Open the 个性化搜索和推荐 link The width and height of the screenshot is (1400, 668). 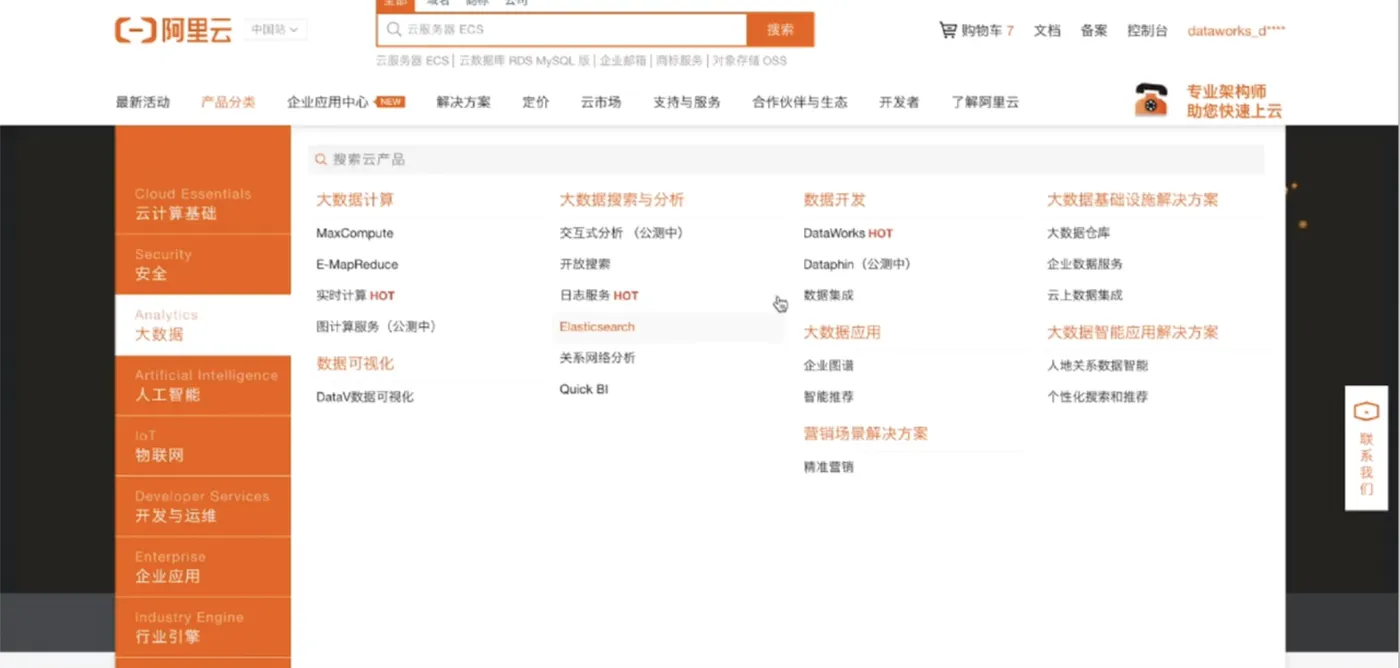pyautogui.click(x=1098, y=396)
